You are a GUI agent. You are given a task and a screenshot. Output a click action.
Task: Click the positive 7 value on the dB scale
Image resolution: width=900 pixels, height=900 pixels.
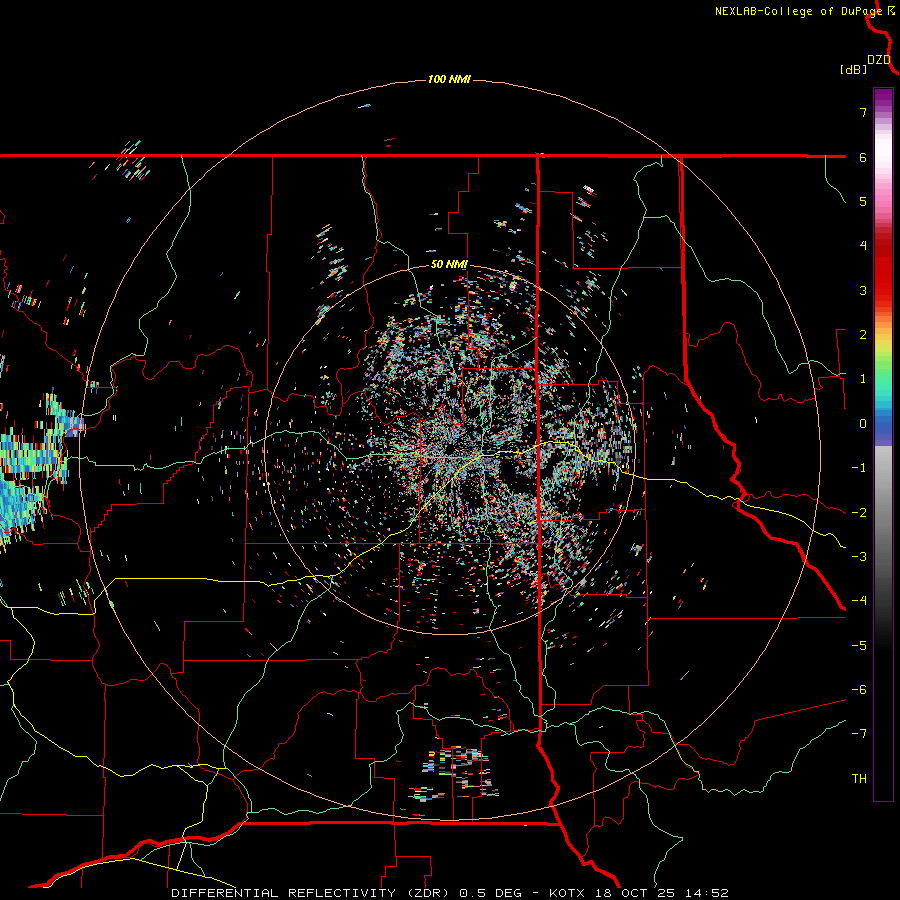point(863,112)
